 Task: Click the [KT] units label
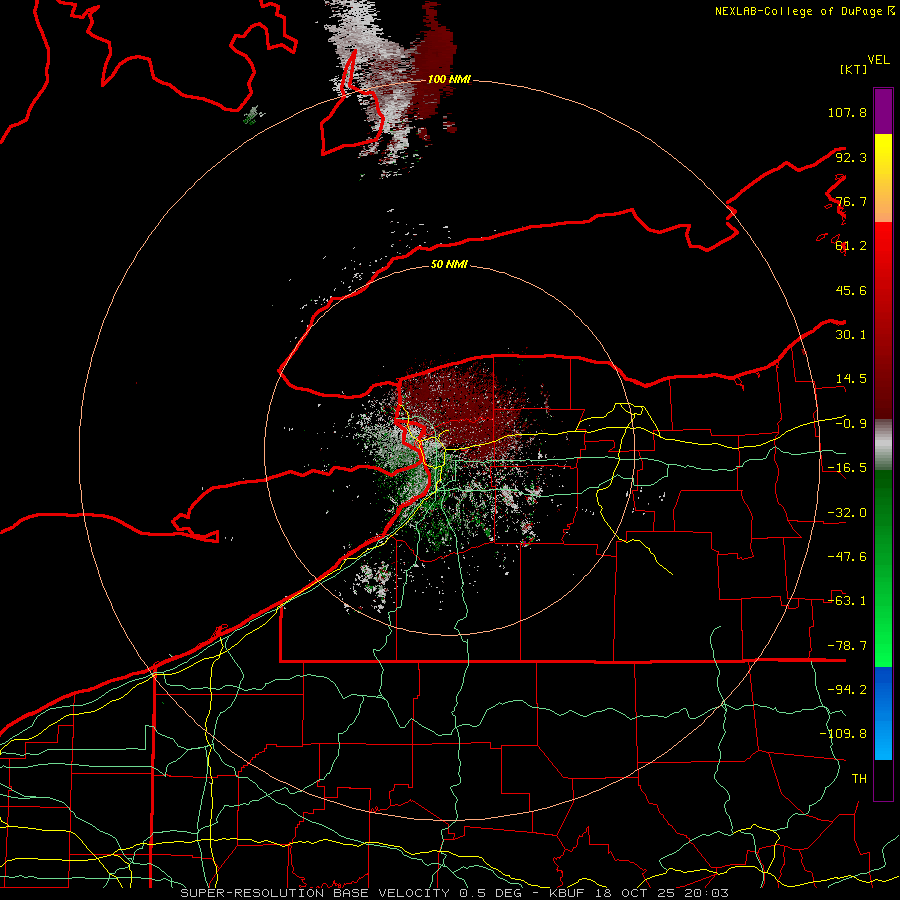pyautogui.click(x=853, y=69)
